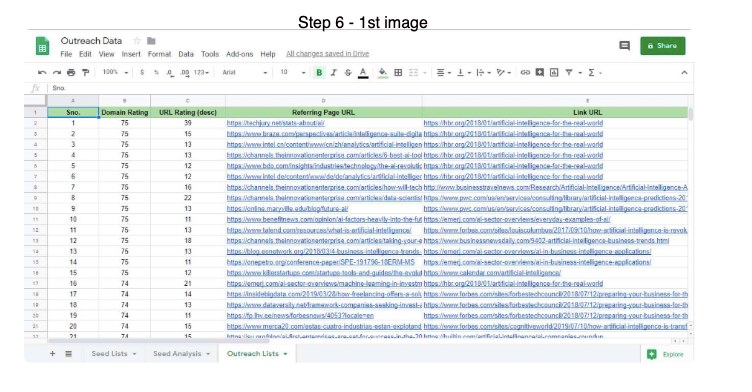Open the functions sigma dropdown
The width and height of the screenshot is (752, 392).
pyautogui.click(x=594, y=72)
